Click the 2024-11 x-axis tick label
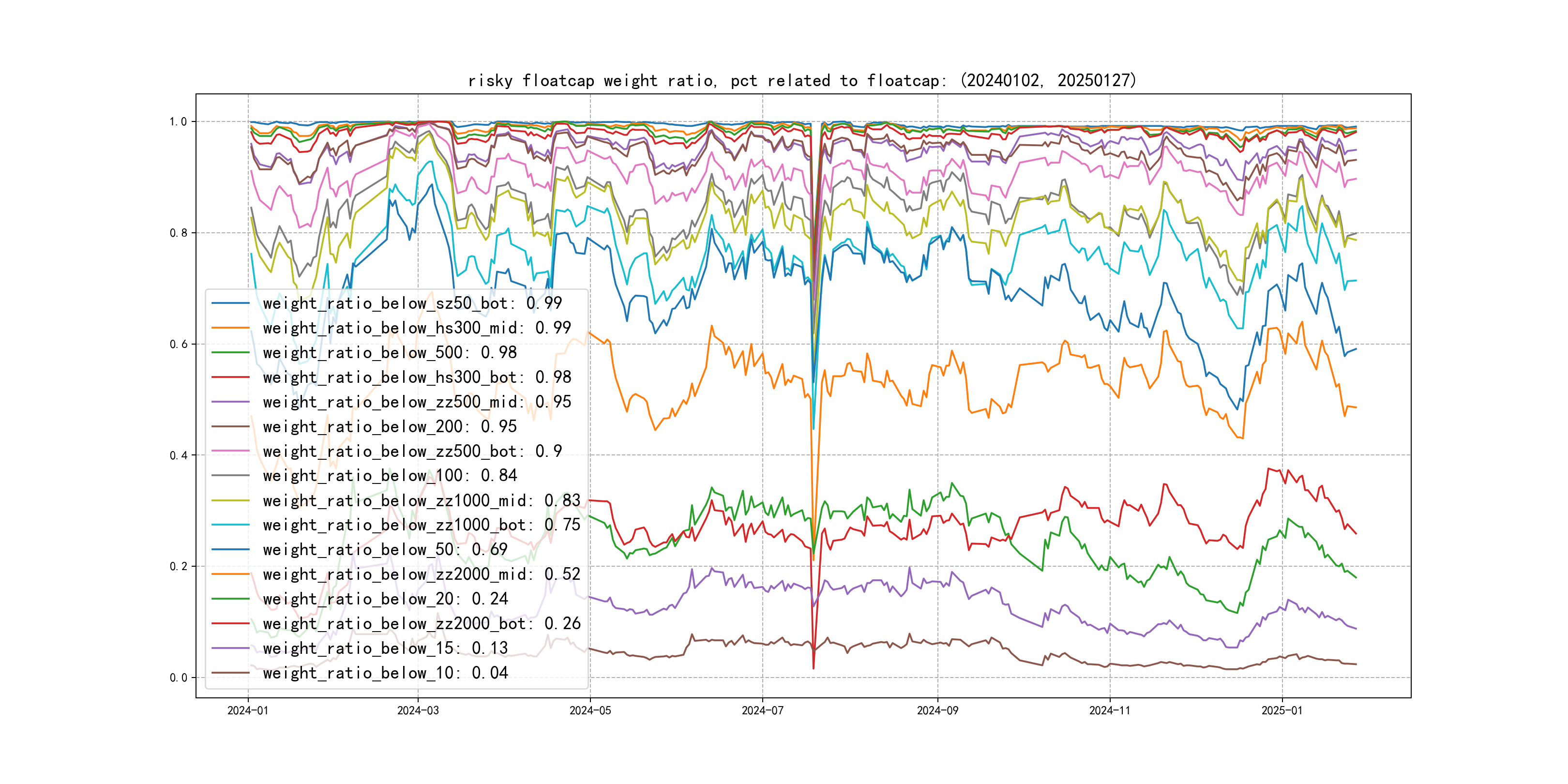Image resolution: width=1568 pixels, height=784 pixels. [1110, 710]
